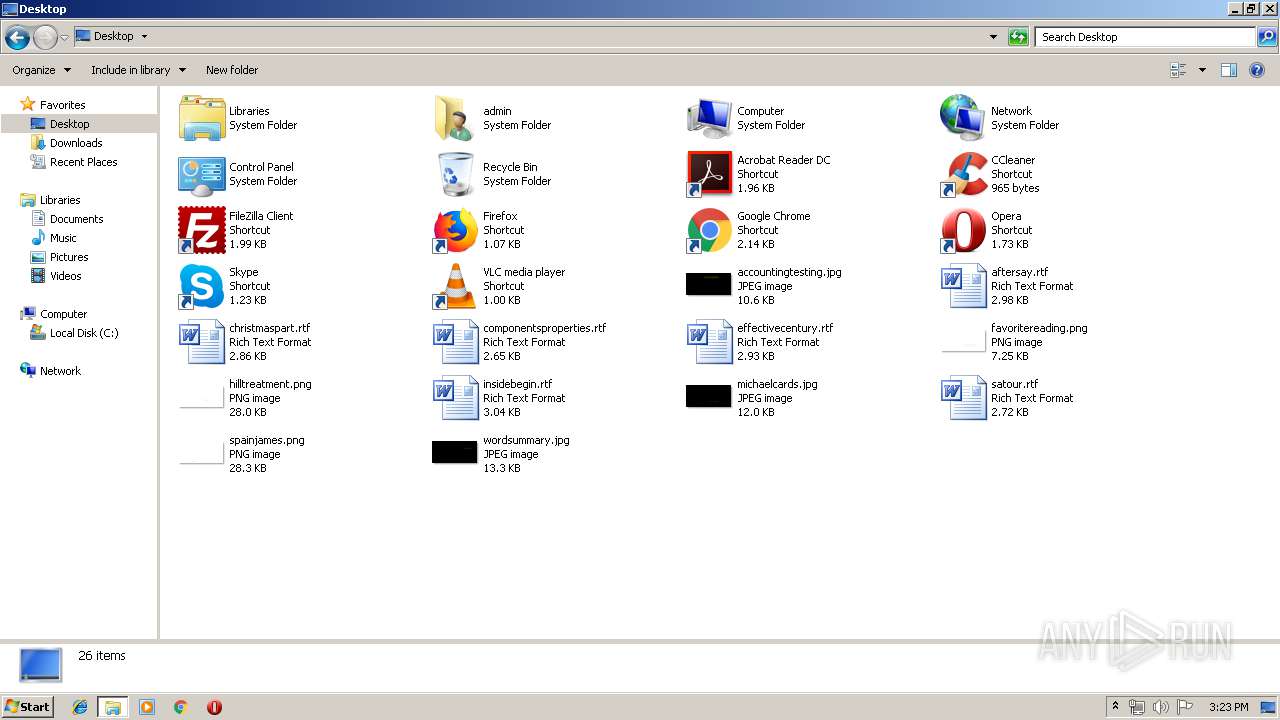Open Downloads in the navigation pane
This screenshot has height=720, width=1280.
[66, 143]
